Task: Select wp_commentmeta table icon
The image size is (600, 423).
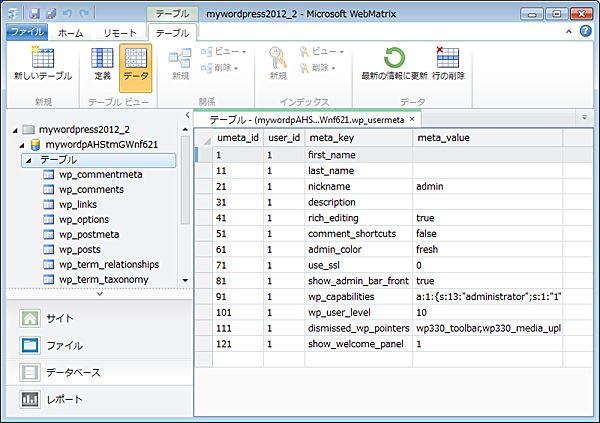Action: [49, 175]
